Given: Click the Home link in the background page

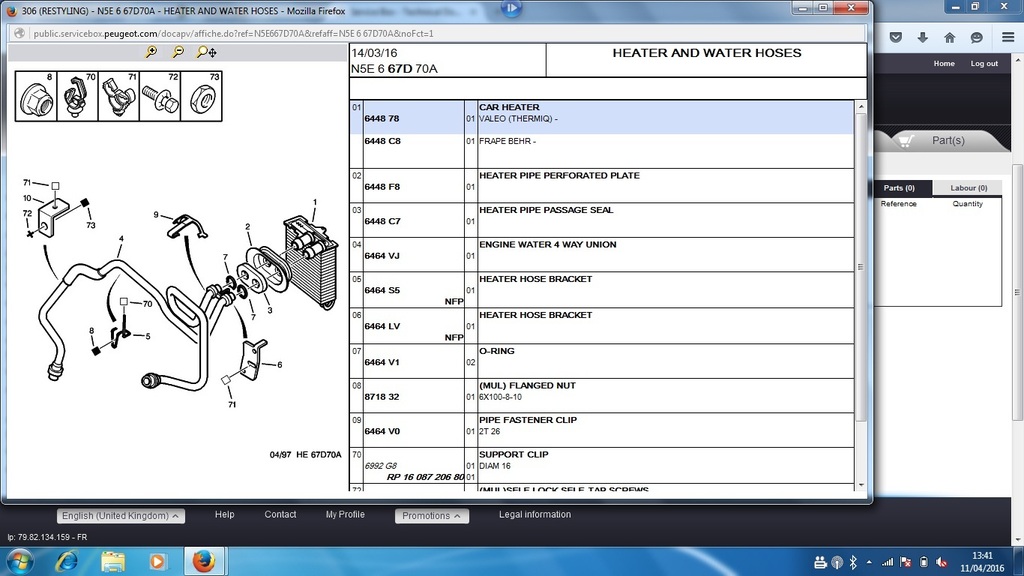Looking at the screenshot, I should (x=944, y=63).
